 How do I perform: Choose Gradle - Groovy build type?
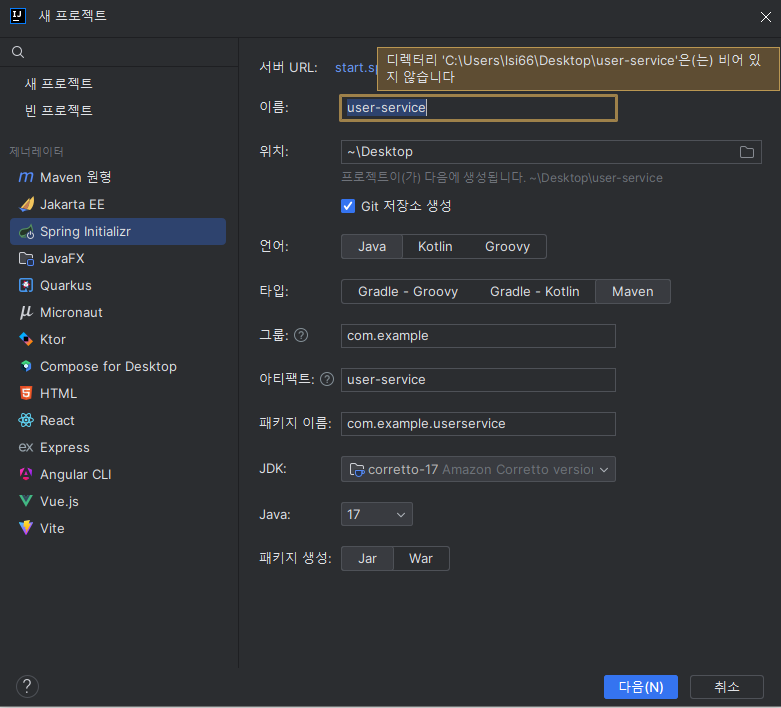point(408,291)
